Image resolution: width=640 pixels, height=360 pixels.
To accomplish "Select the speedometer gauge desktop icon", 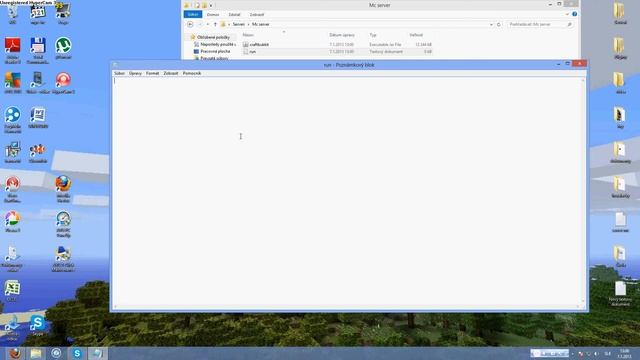I will coord(63,224).
